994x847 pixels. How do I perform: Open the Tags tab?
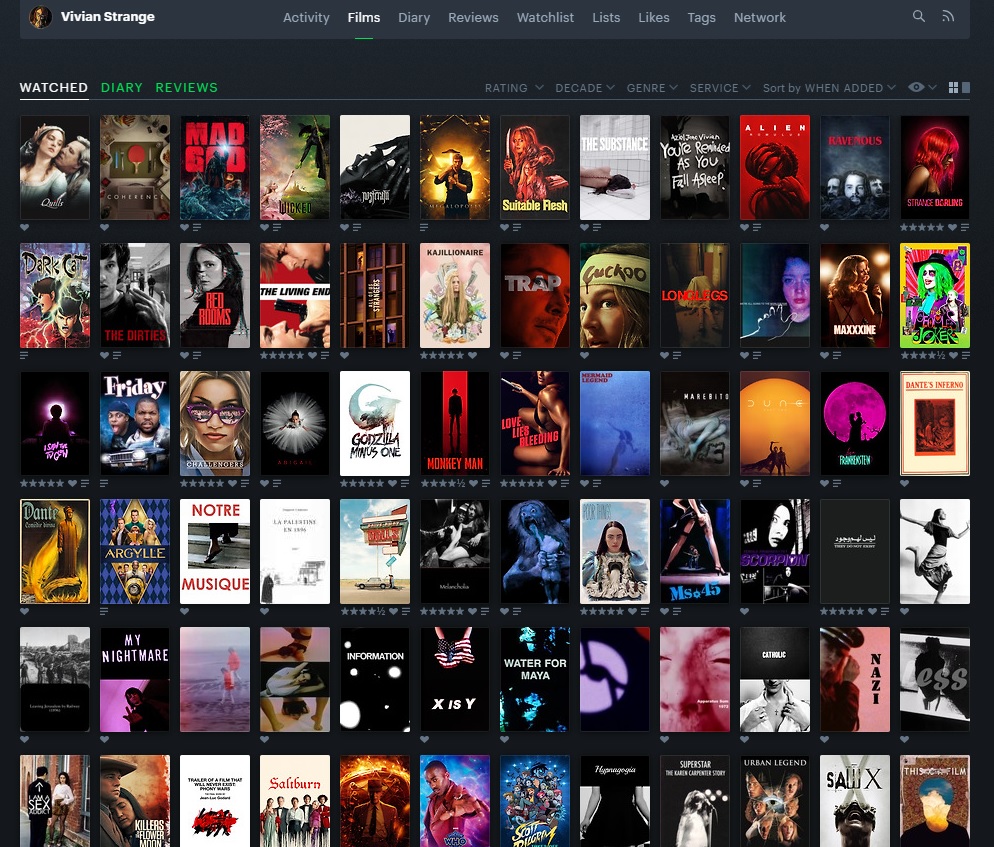pyautogui.click(x=701, y=18)
